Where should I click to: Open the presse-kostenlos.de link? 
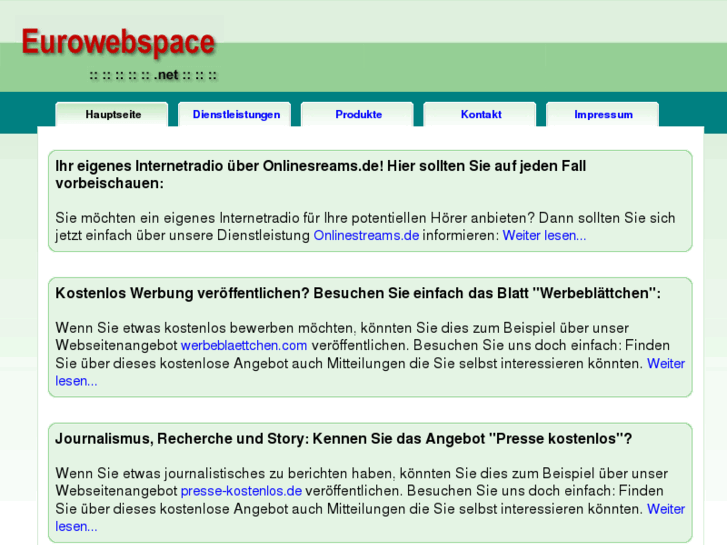(241, 491)
